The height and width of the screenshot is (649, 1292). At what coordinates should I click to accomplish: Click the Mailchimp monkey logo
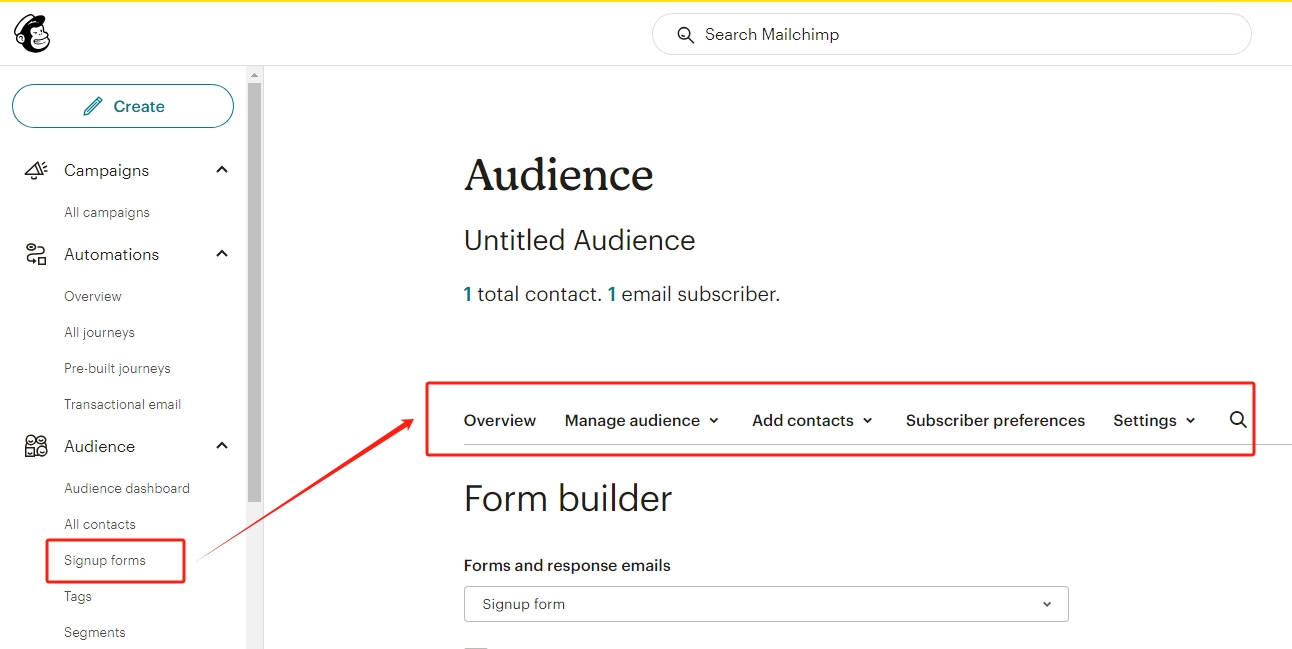pyautogui.click(x=31, y=34)
